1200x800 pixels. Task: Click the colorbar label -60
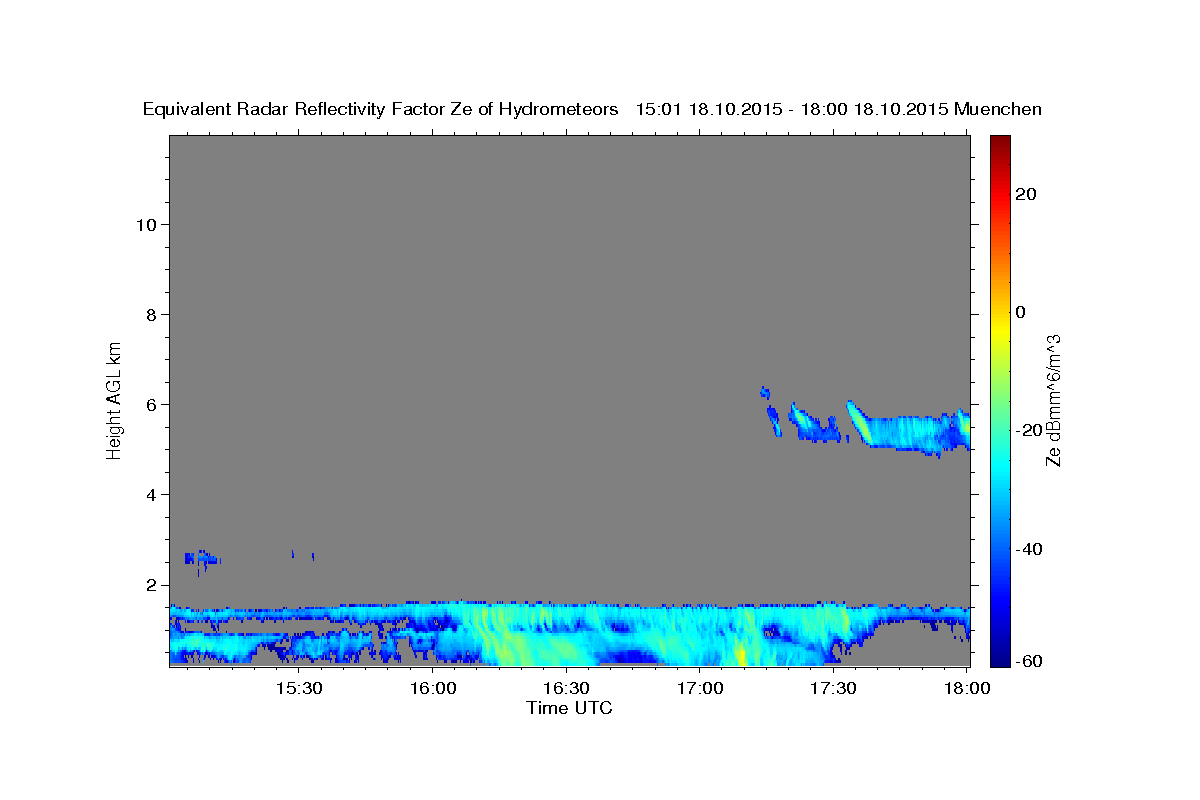[1029, 661]
